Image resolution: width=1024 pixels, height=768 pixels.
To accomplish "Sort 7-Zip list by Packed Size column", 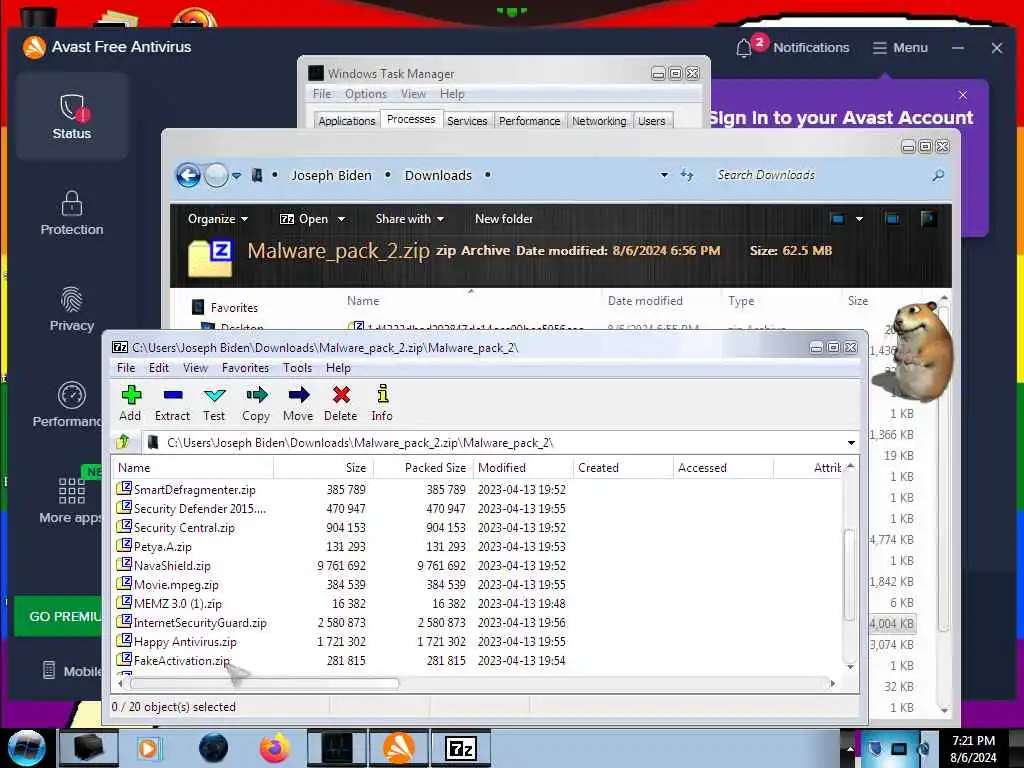I will click(422, 468).
